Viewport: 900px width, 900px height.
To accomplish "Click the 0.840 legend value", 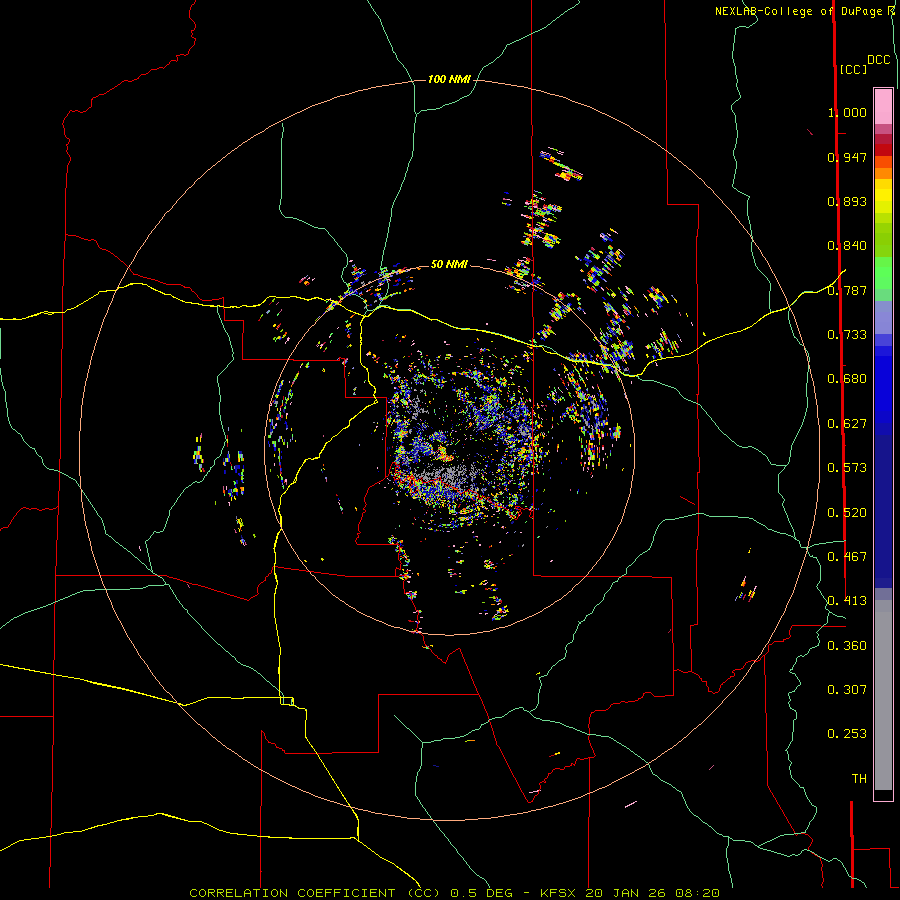I will [847, 246].
